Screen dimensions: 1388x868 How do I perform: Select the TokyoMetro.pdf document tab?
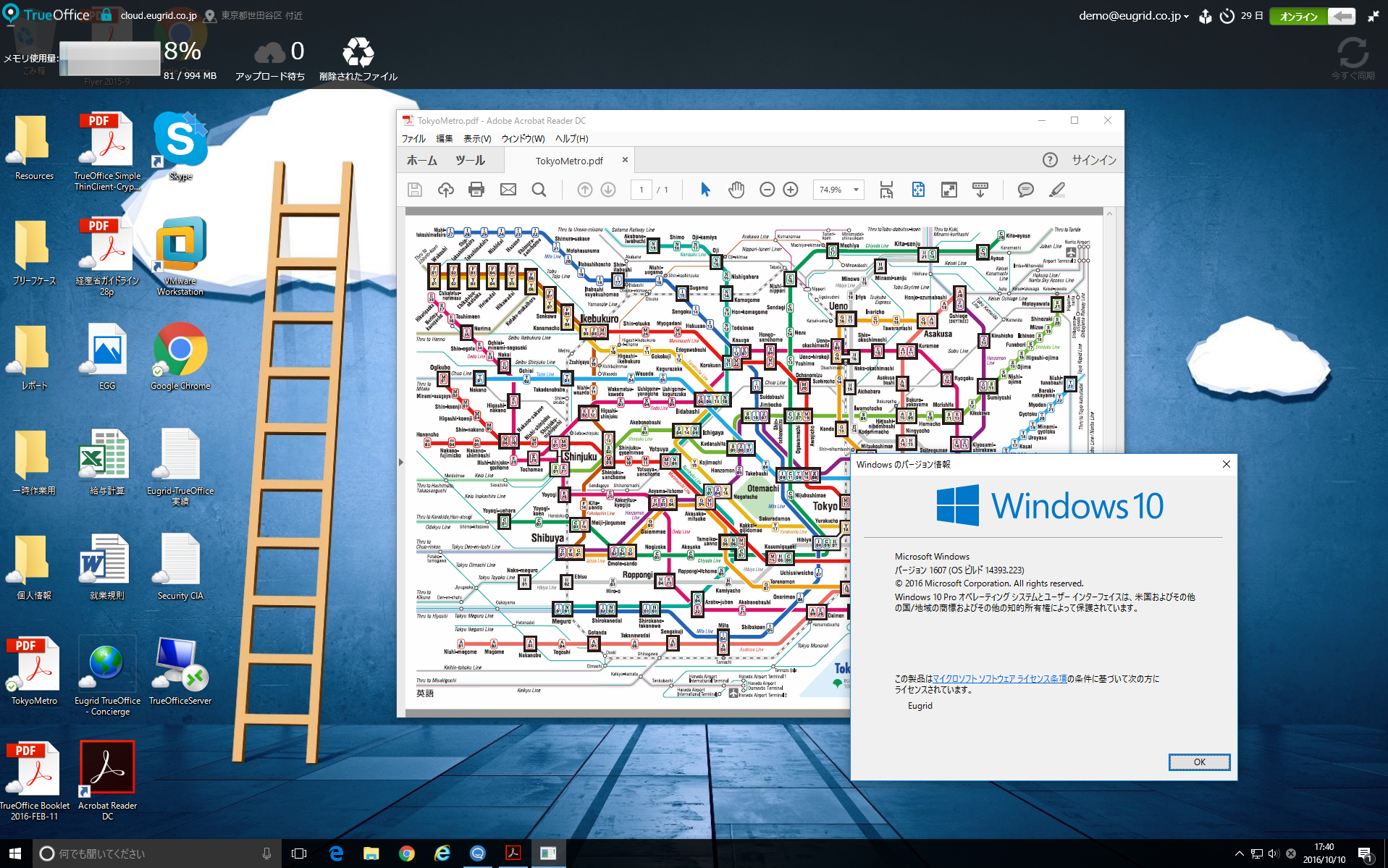(569, 161)
